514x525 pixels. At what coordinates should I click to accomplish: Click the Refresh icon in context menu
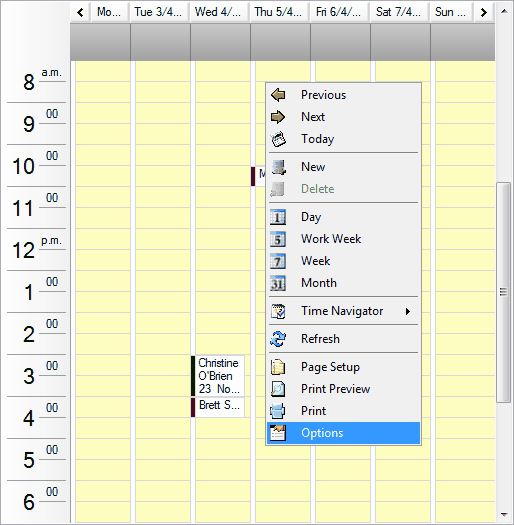278,339
